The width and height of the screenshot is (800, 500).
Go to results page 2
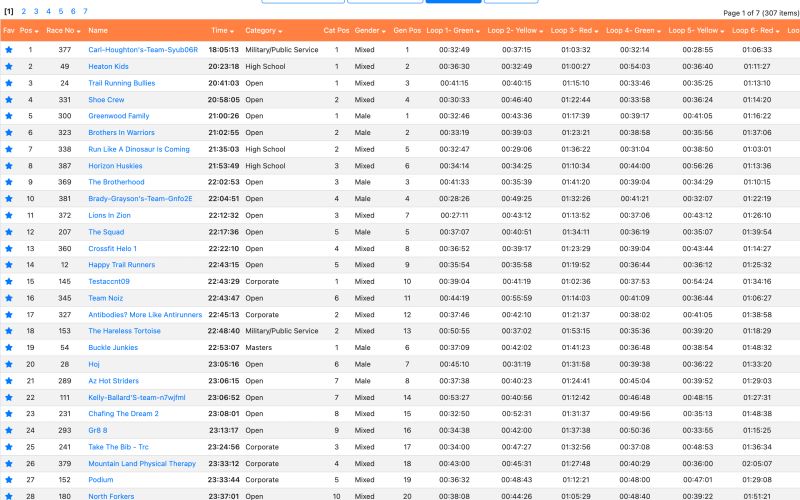click(23, 11)
